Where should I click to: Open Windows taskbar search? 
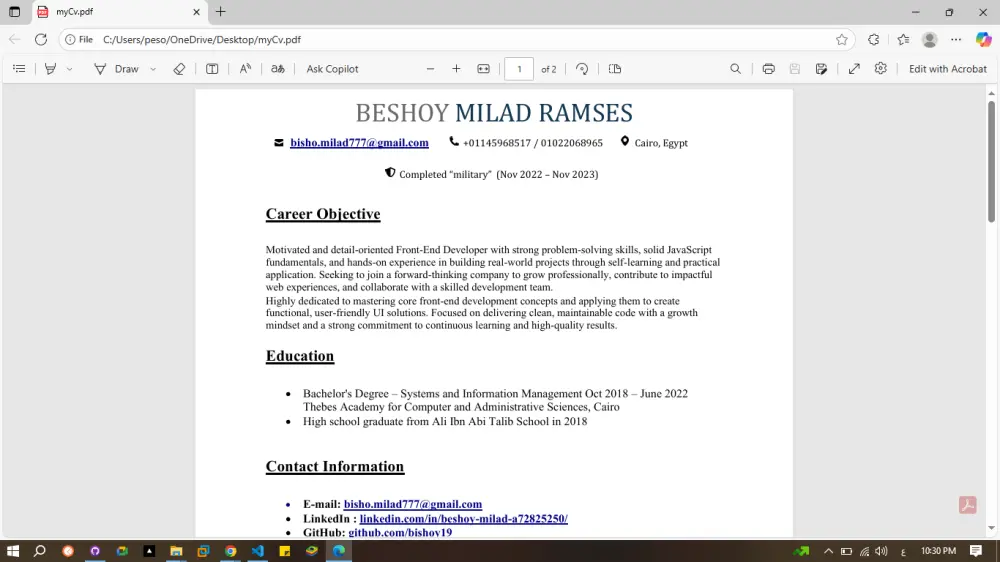pyautogui.click(x=40, y=551)
